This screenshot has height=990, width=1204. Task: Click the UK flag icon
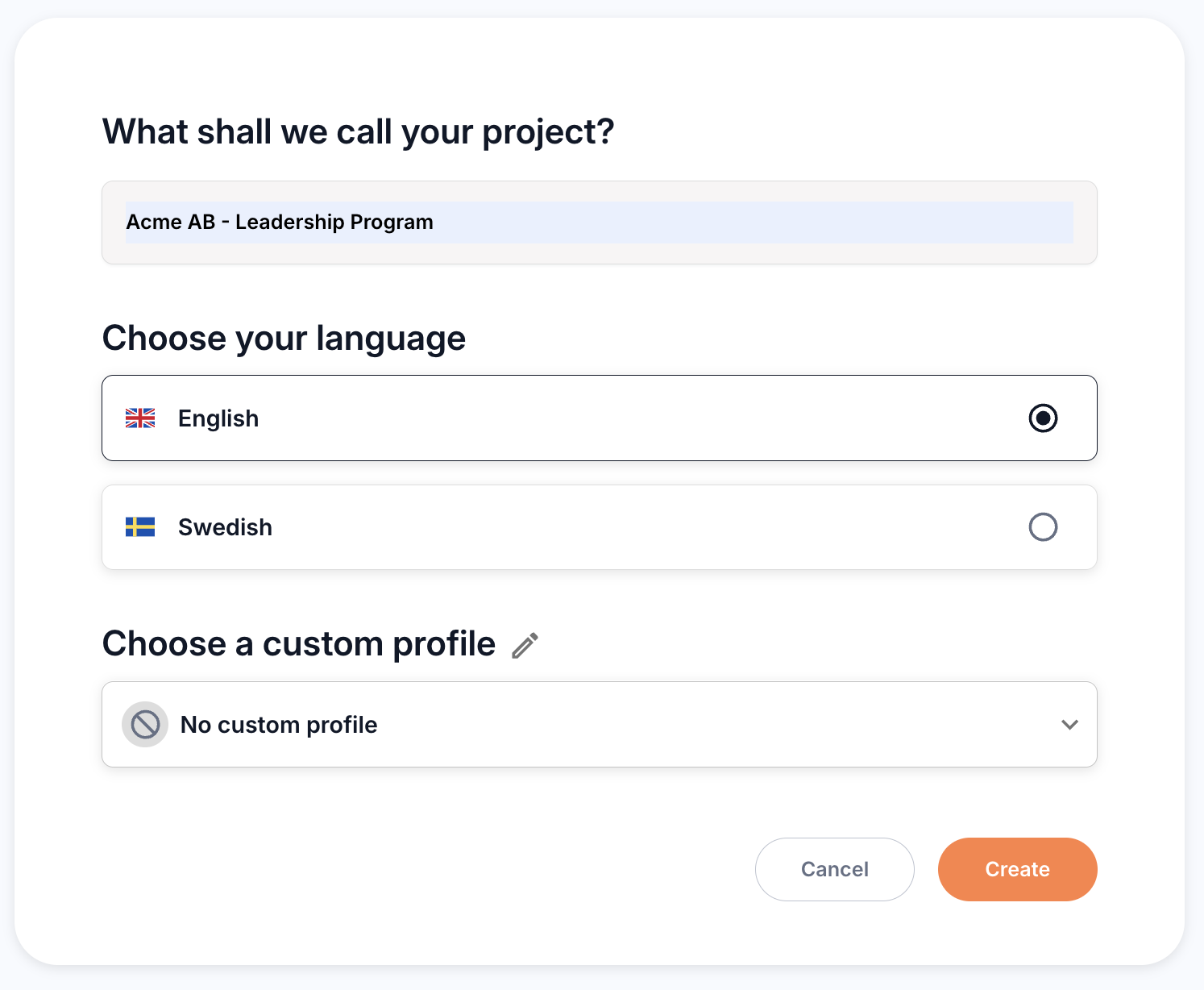140,418
